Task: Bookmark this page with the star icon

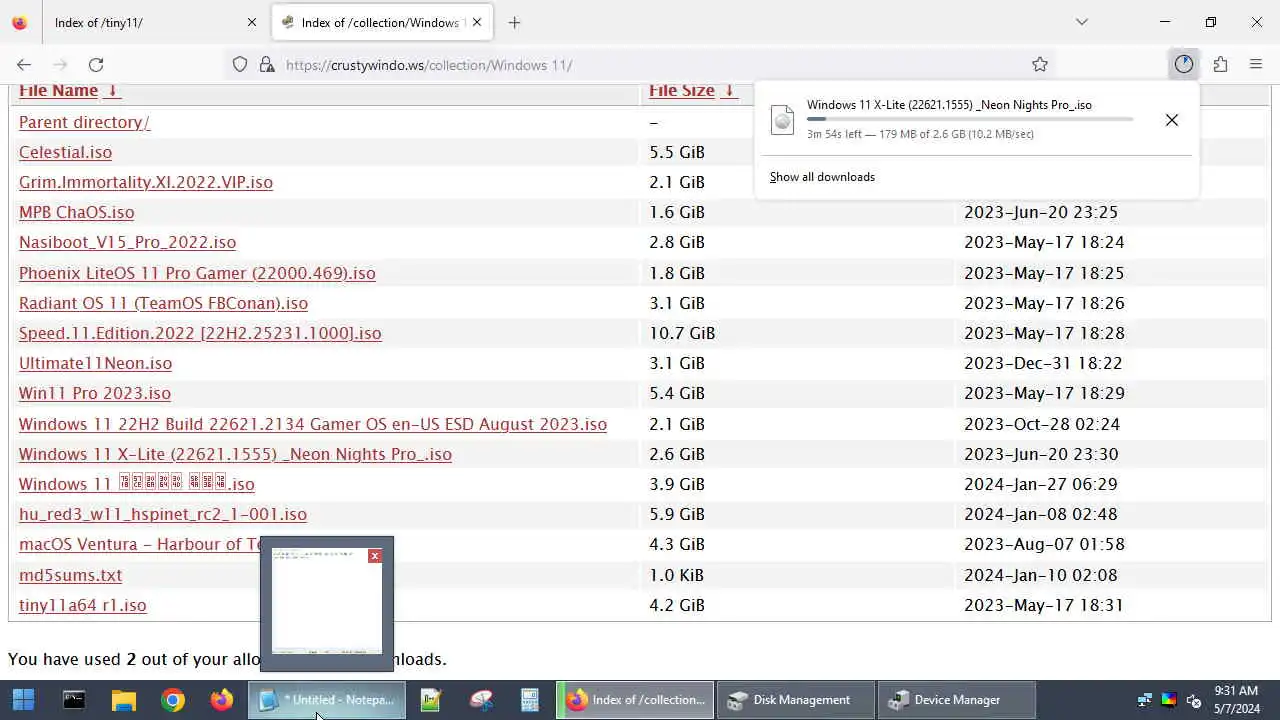Action: [1040, 64]
